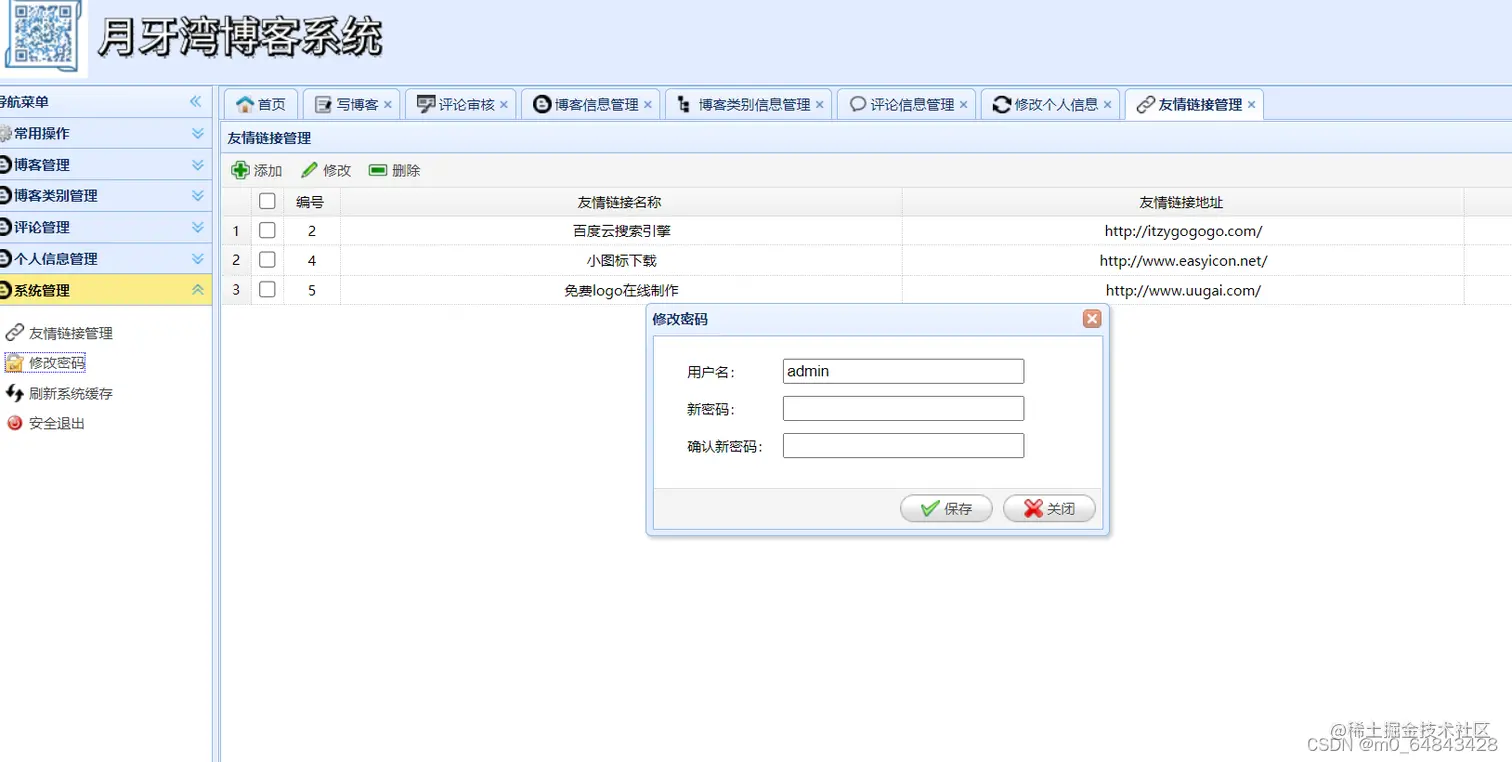Click the 百度云搜索引擎 name cell
Screen dimensions: 1512x762
click(x=621, y=230)
